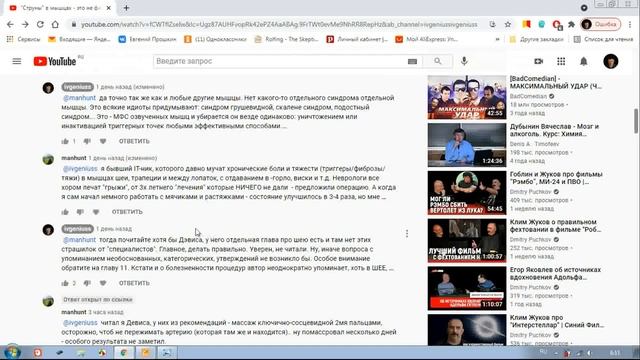
Task: Open the account avatar menu on YouTube
Action: click(x=611, y=61)
